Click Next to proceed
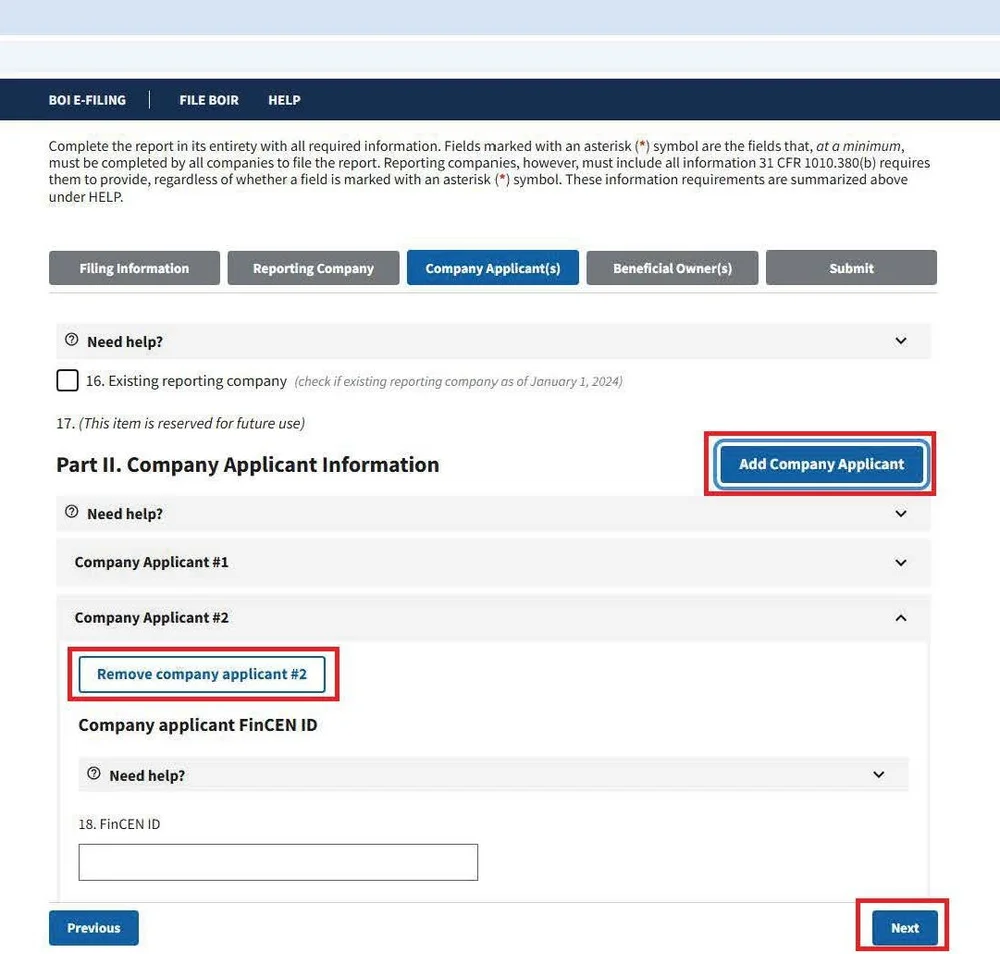1000x954 pixels. [903, 927]
